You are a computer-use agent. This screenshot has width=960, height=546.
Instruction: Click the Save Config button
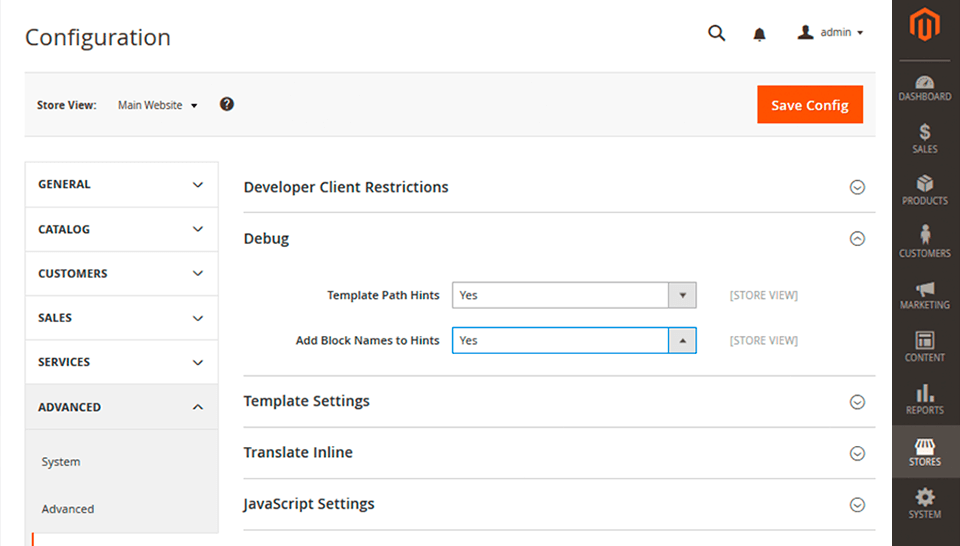[x=809, y=105]
